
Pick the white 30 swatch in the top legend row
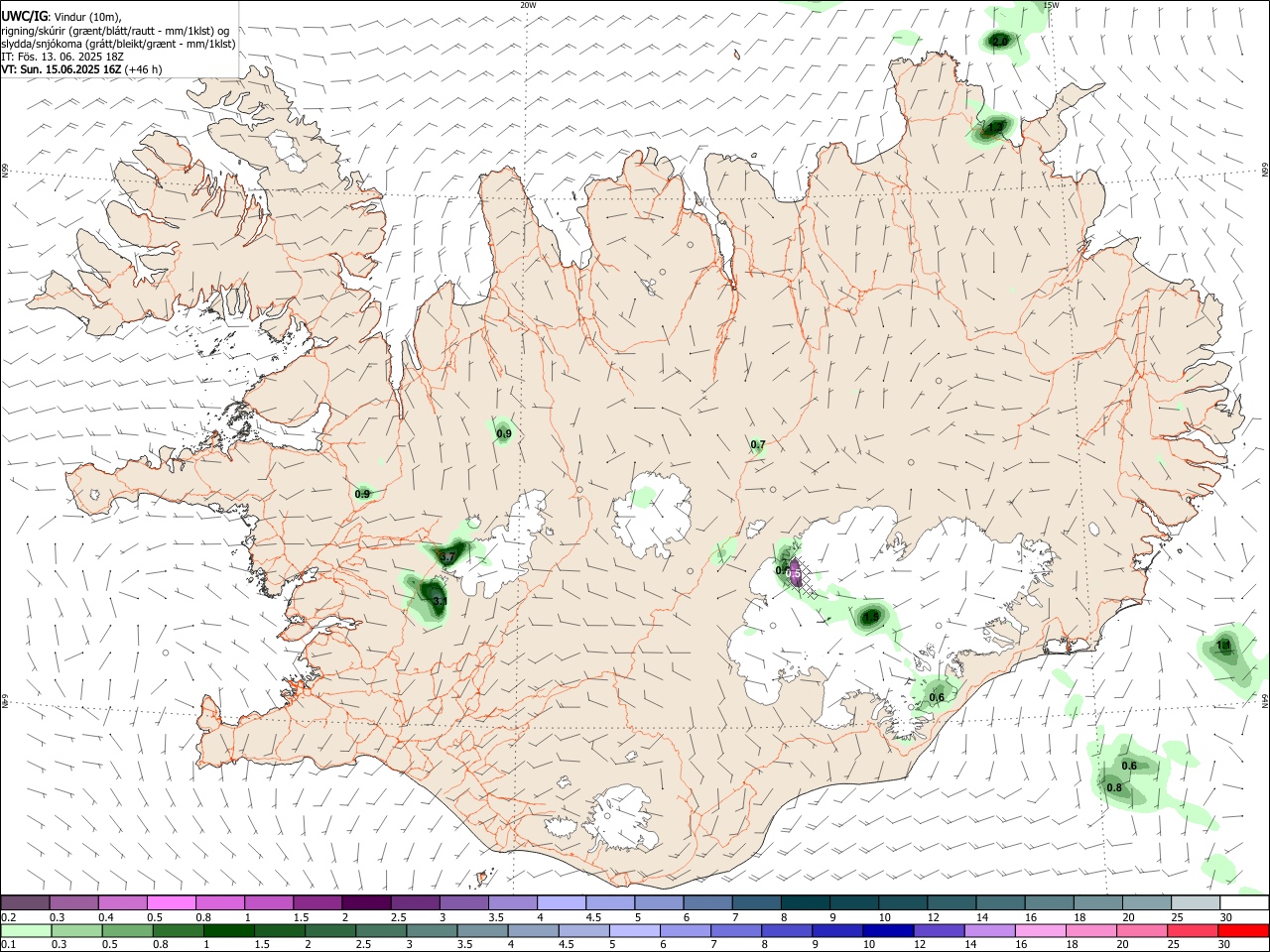(x=1244, y=902)
